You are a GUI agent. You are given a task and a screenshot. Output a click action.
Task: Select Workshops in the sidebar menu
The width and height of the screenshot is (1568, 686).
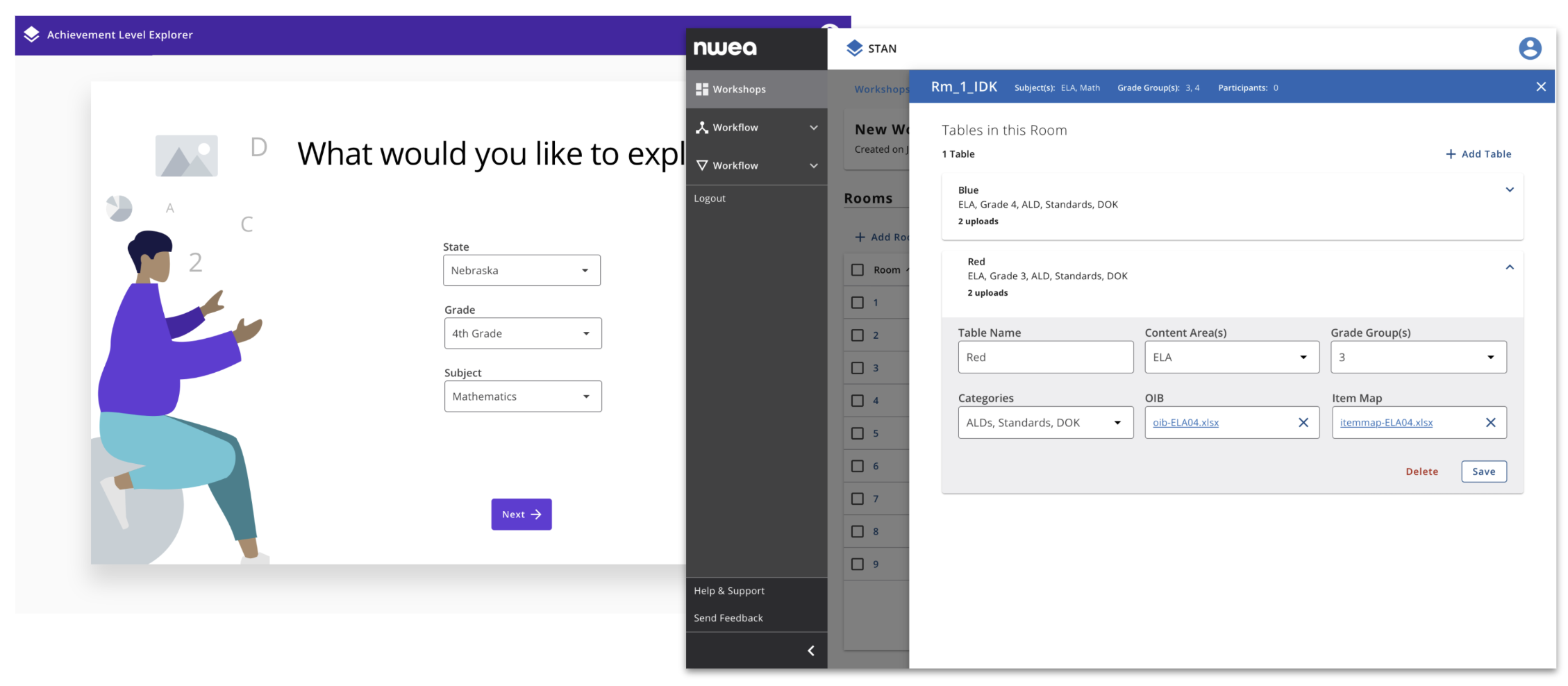tap(756, 90)
